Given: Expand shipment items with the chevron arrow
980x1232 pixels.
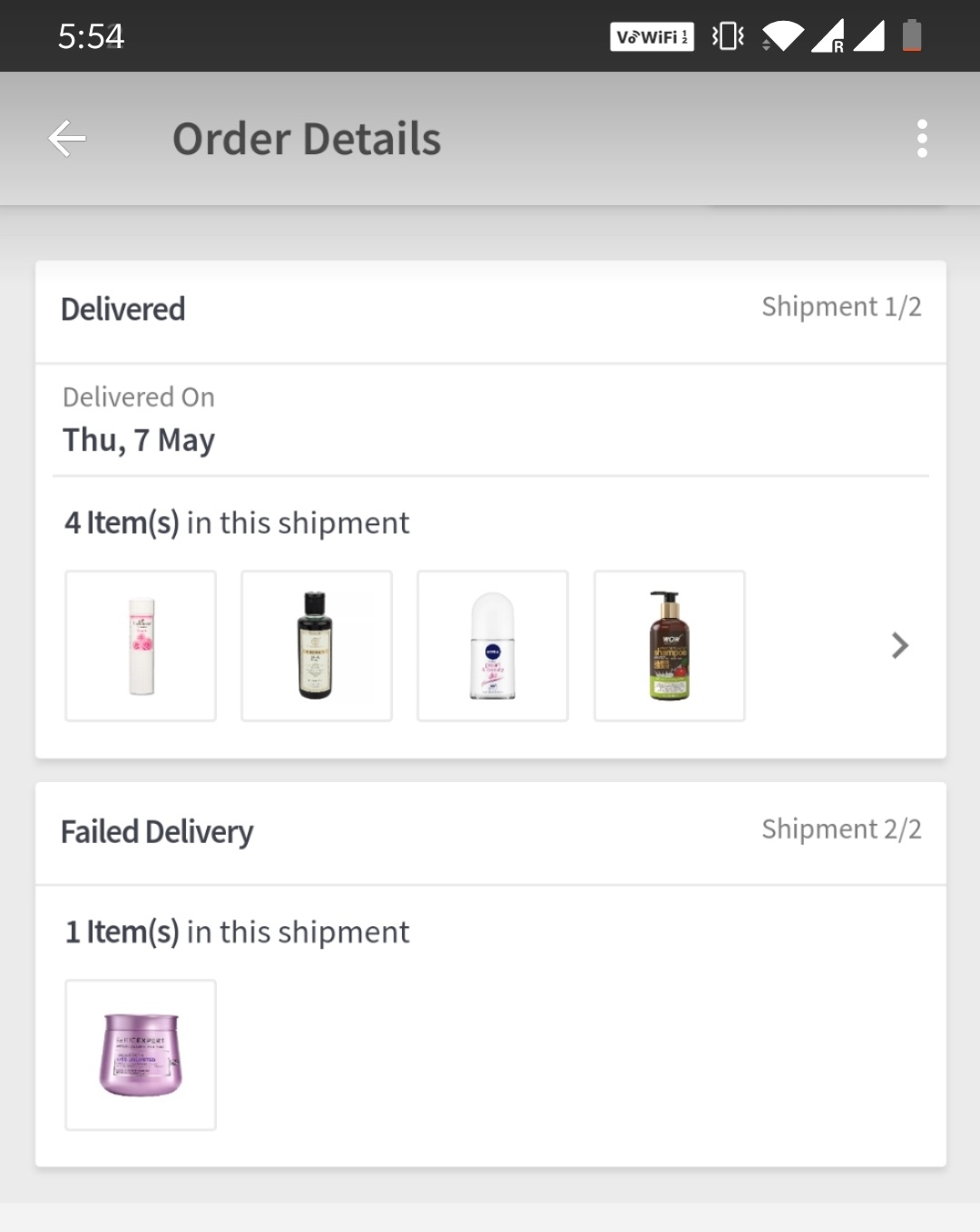Looking at the screenshot, I should tap(899, 645).
